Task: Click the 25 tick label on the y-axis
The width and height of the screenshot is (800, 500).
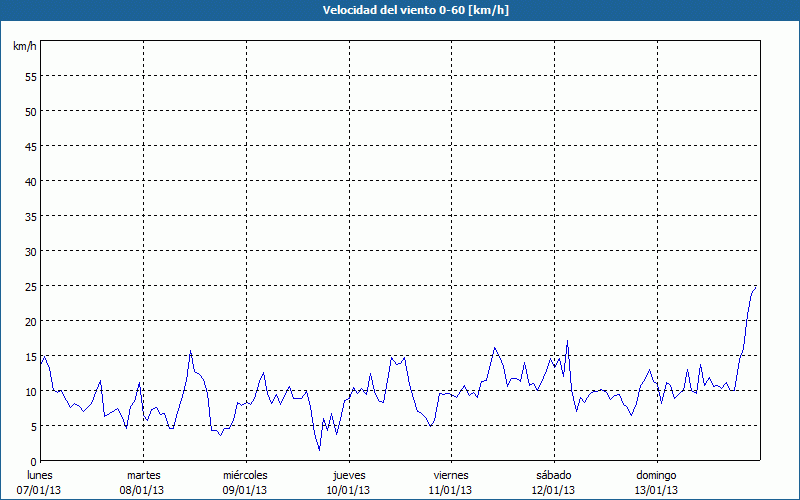Action: pyautogui.click(x=30, y=286)
